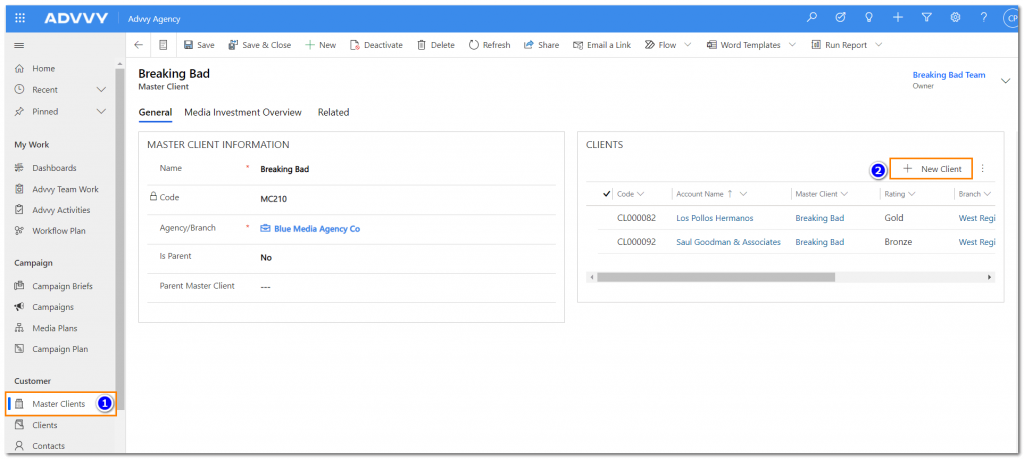Toggle the select-all checkmark in Clients grid
The height and width of the screenshot is (459, 1024).
[x=606, y=194]
